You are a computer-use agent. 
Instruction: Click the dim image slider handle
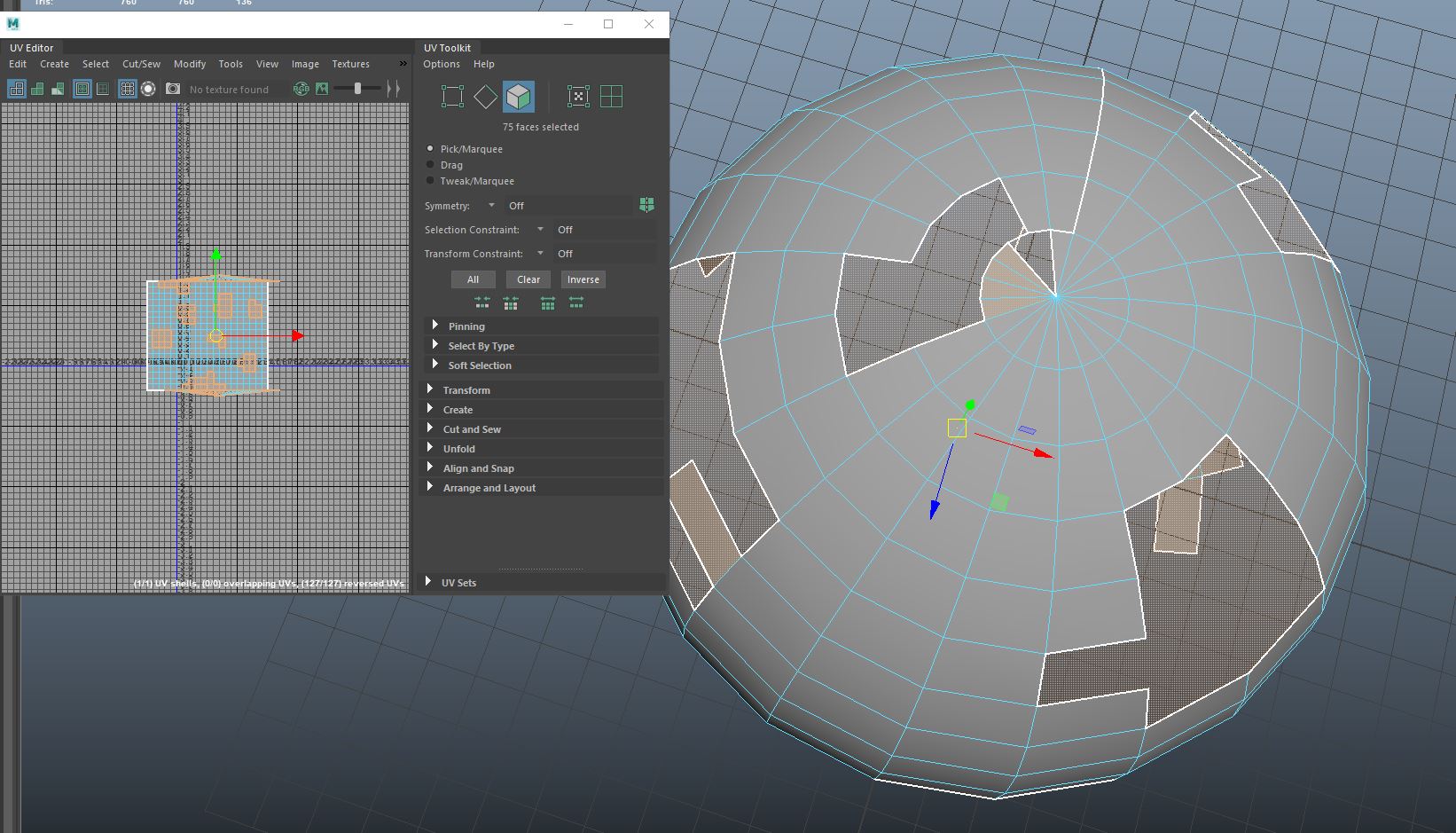click(x=357, y=89)
